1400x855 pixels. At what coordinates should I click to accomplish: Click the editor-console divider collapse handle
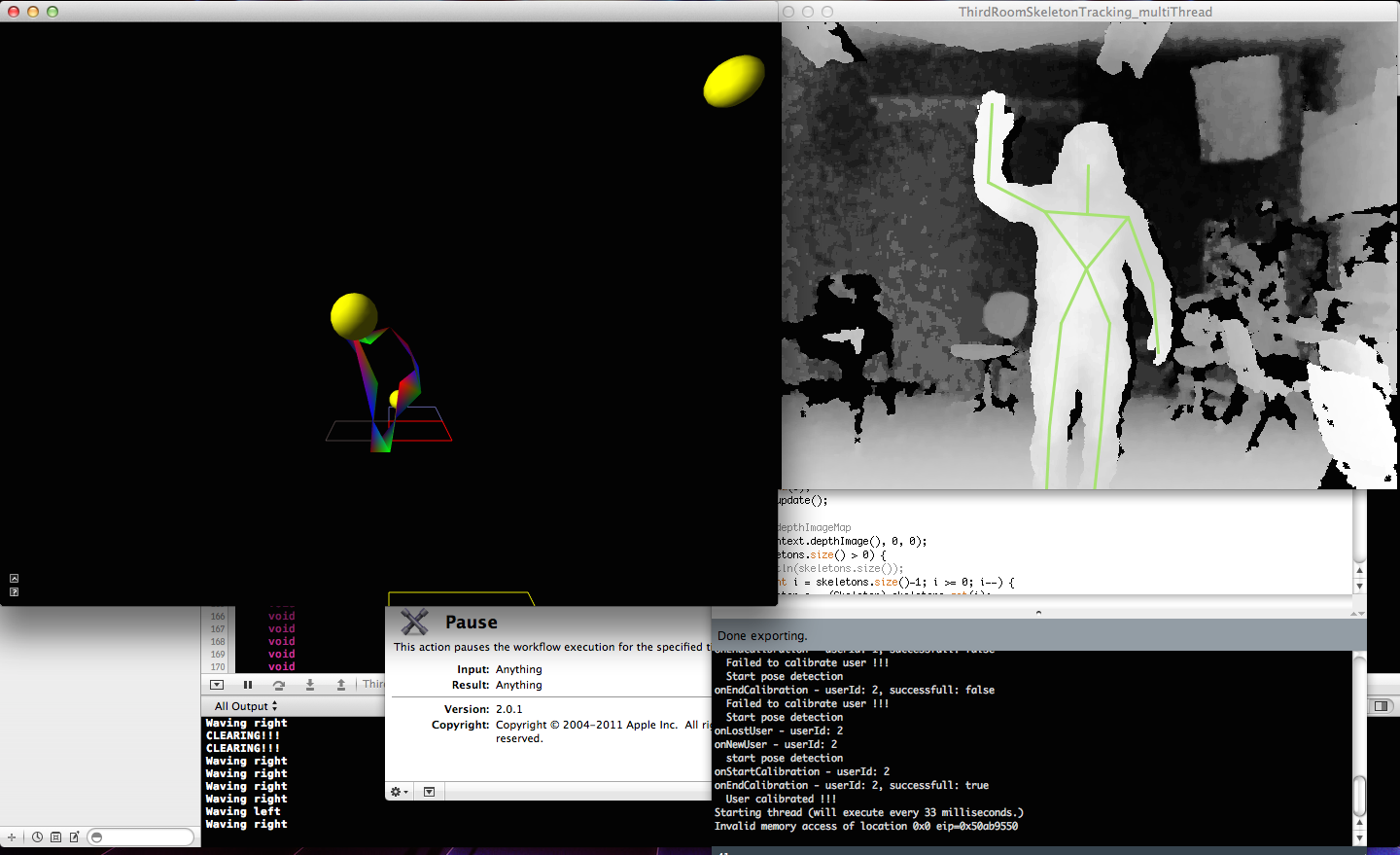(x=1038, y=613)
